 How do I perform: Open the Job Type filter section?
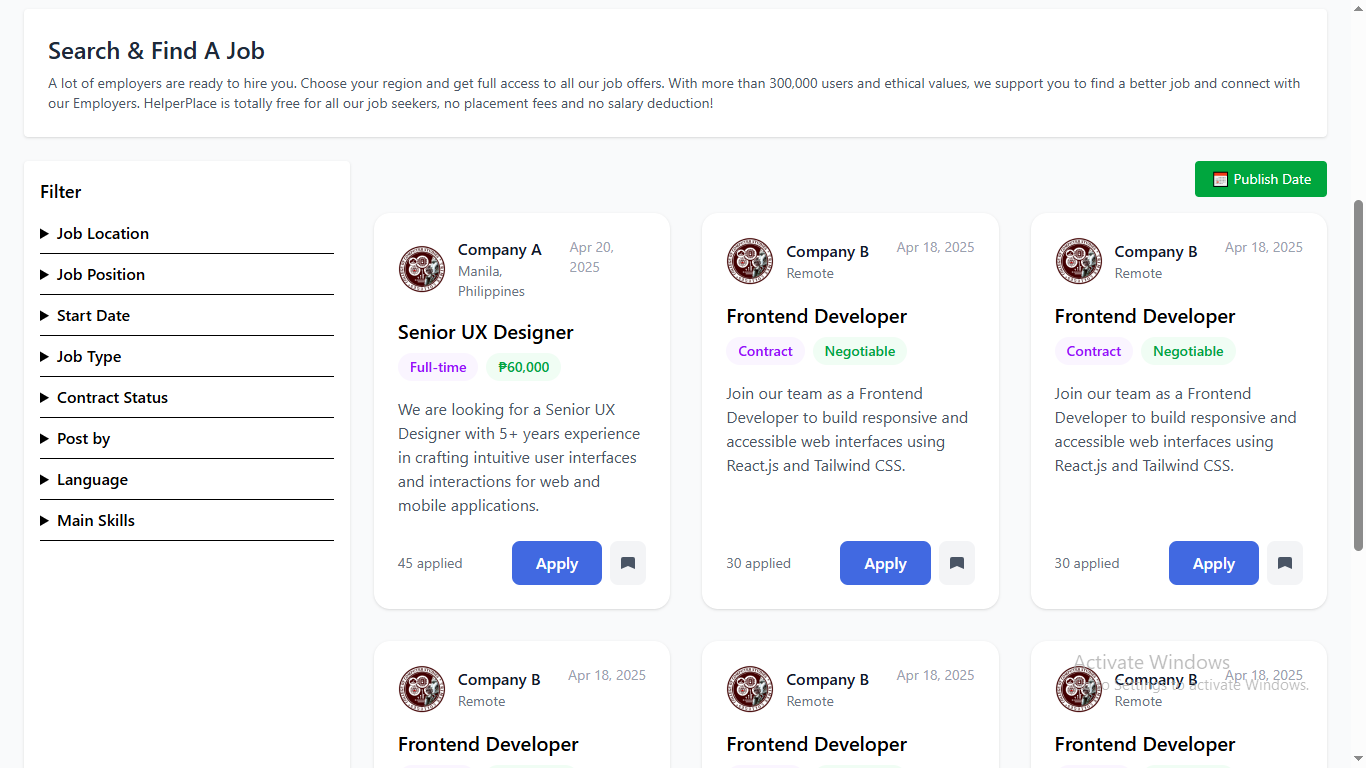[89, 357]
